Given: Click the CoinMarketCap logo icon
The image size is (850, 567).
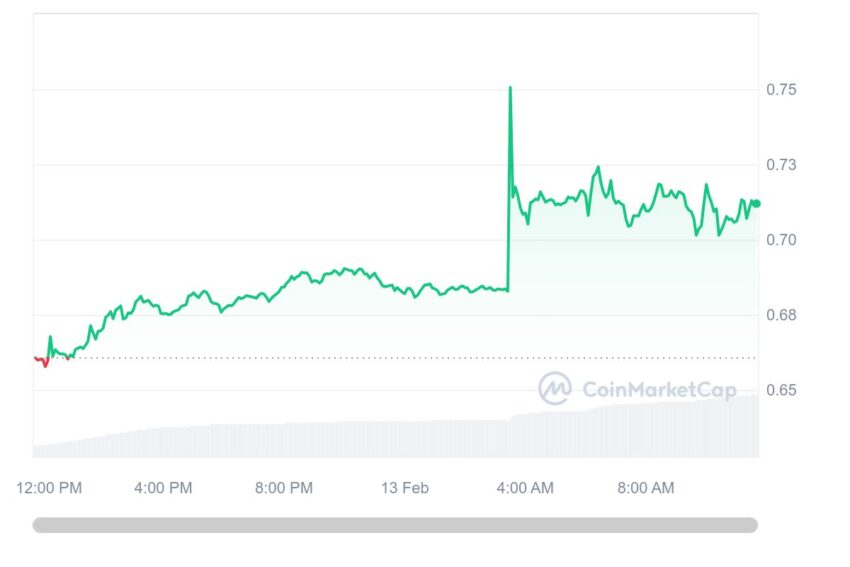Looking at the screenshot, I should pos(555,388).
